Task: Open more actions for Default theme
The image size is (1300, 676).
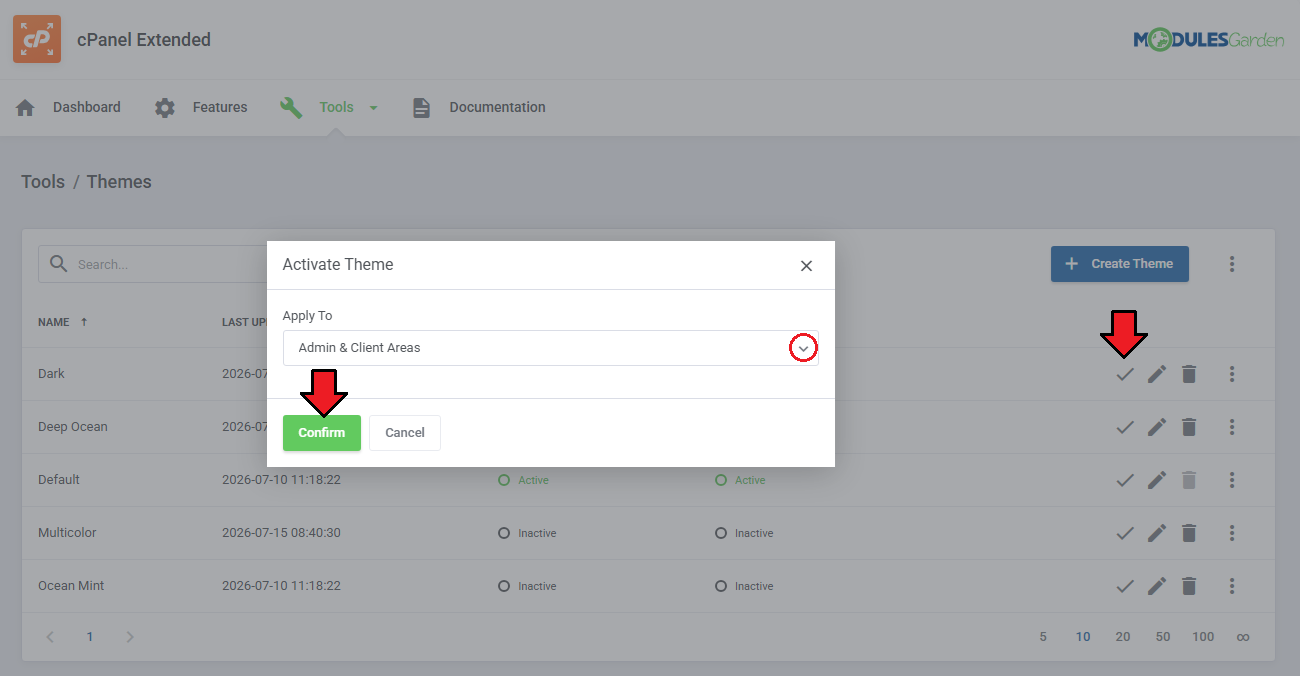Action: (x=1232, y=480)
